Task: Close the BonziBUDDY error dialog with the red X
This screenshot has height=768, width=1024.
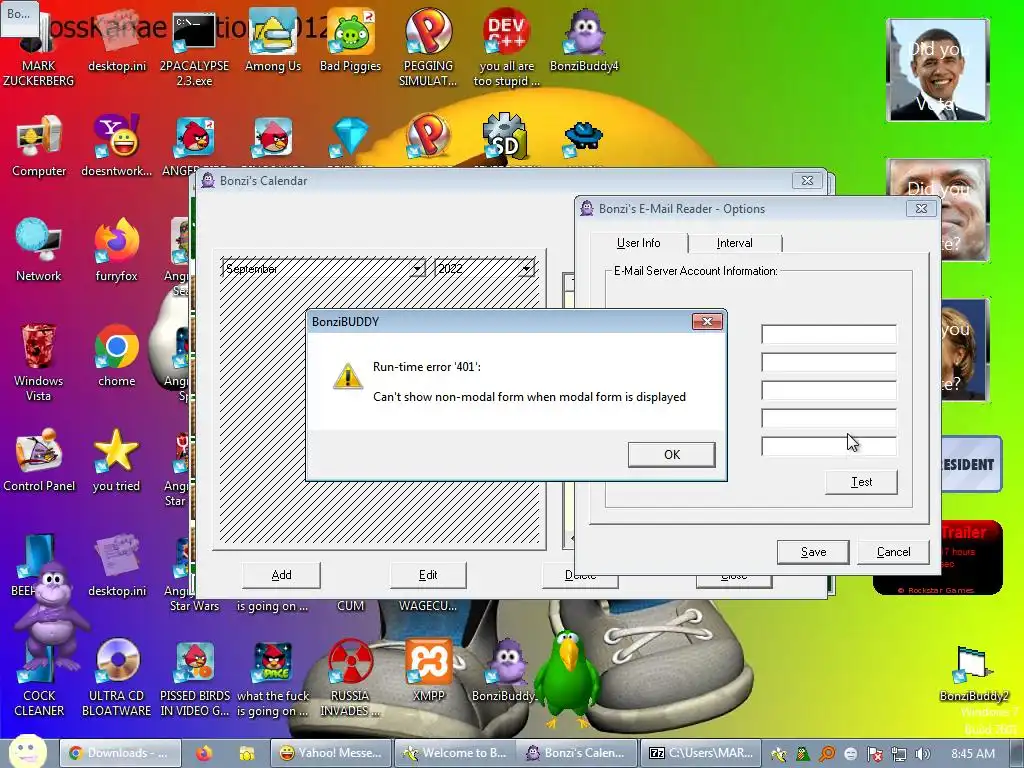Action: [x=707, y=321]
